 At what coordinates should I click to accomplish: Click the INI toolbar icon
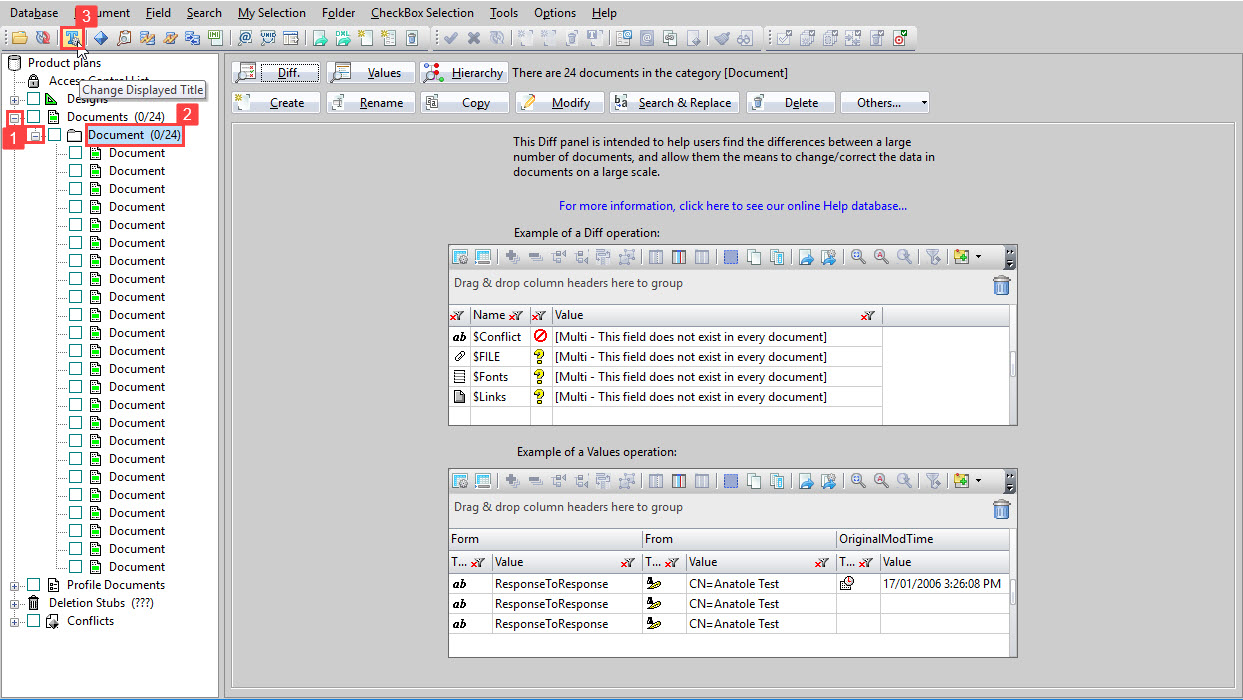214,38
